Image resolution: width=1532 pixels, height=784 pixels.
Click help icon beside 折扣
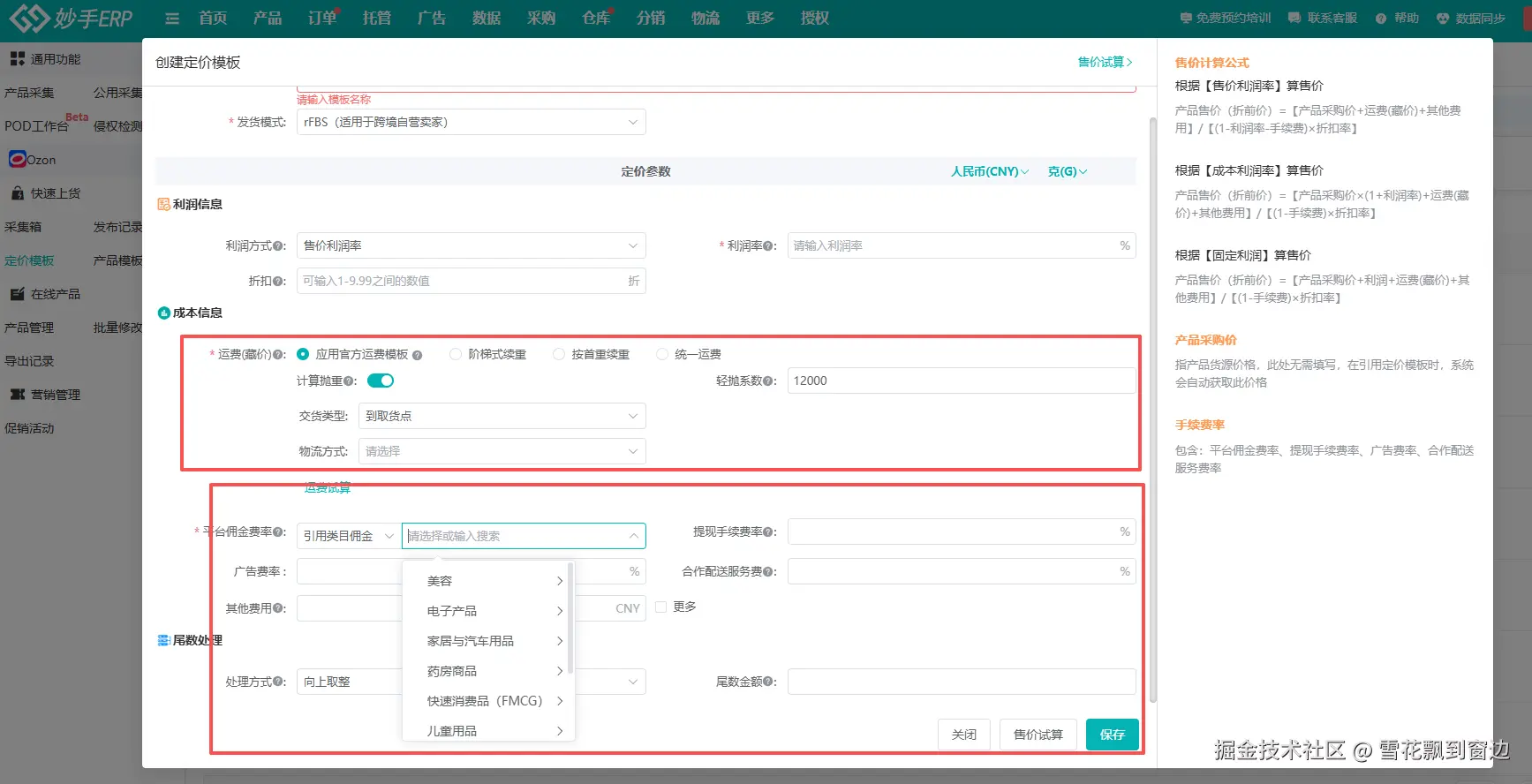(279, 282)
